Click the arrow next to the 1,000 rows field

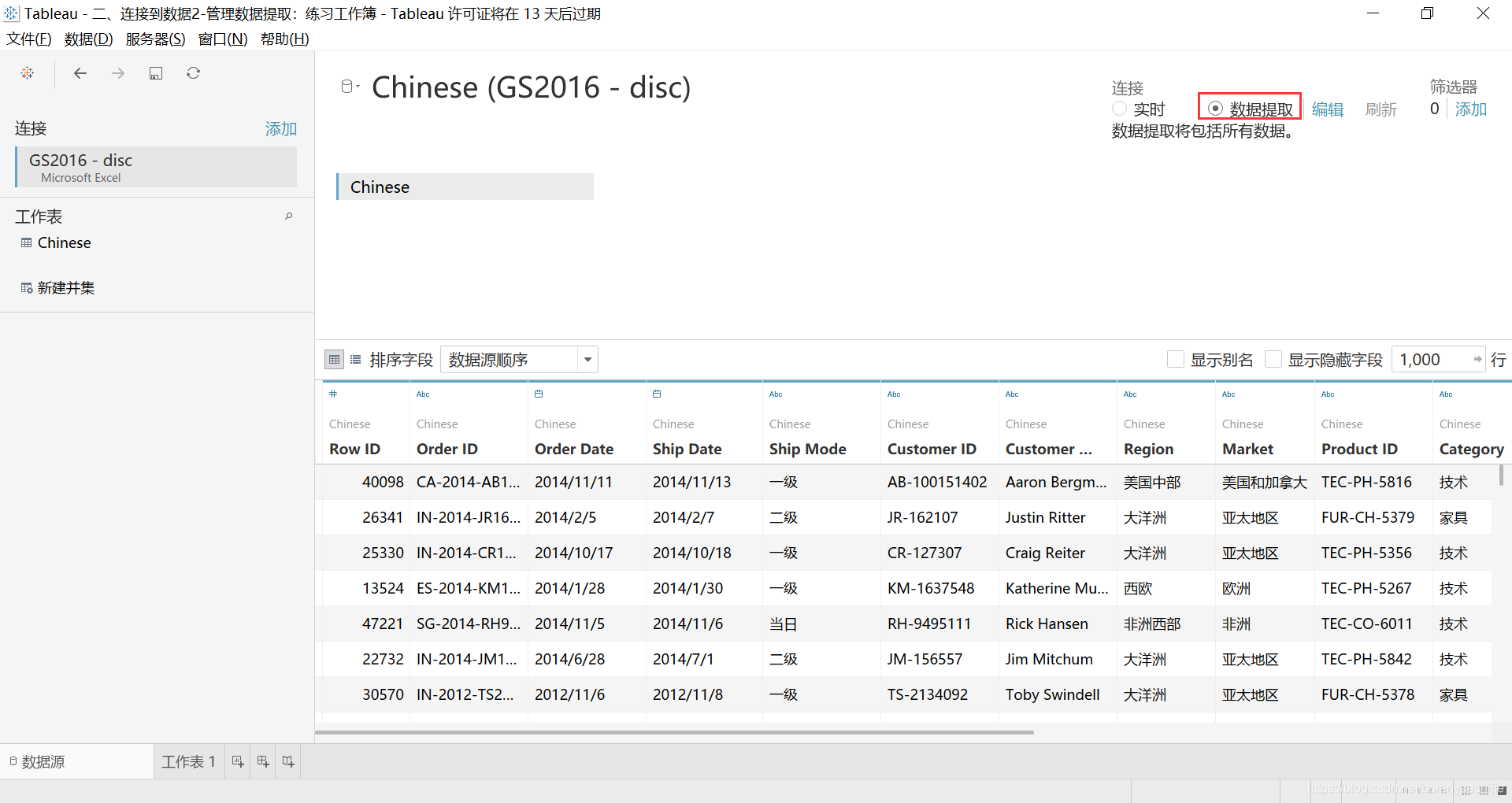click(x=1477, y=360)
